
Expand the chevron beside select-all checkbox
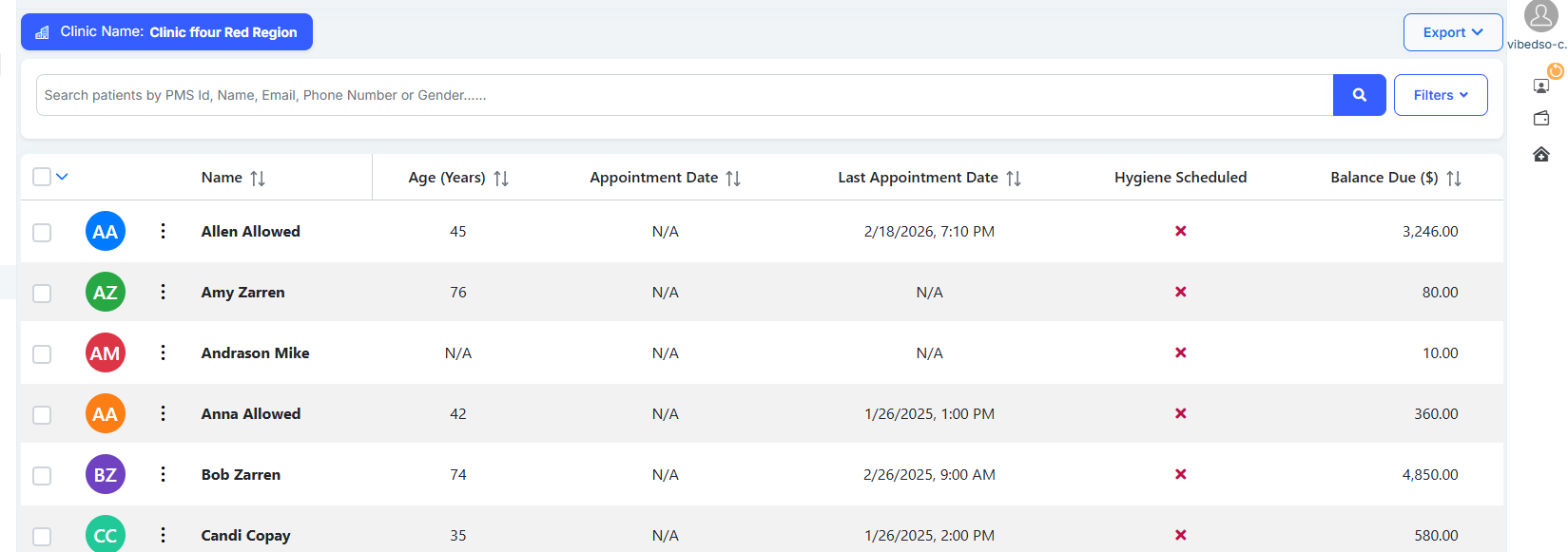[63, 177]
